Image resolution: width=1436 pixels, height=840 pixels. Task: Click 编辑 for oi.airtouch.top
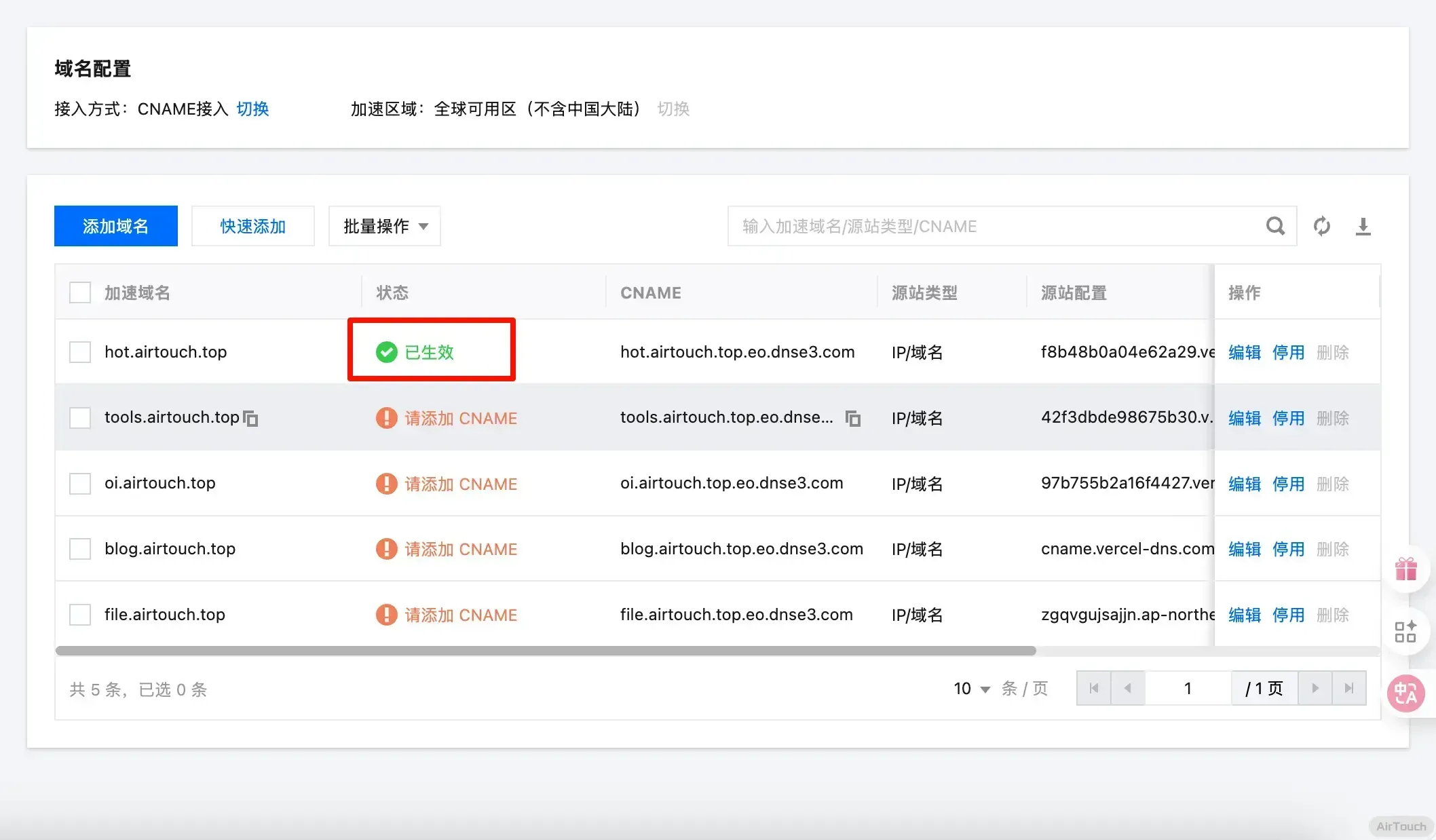pyautogui.click(x=1244, y=484)
